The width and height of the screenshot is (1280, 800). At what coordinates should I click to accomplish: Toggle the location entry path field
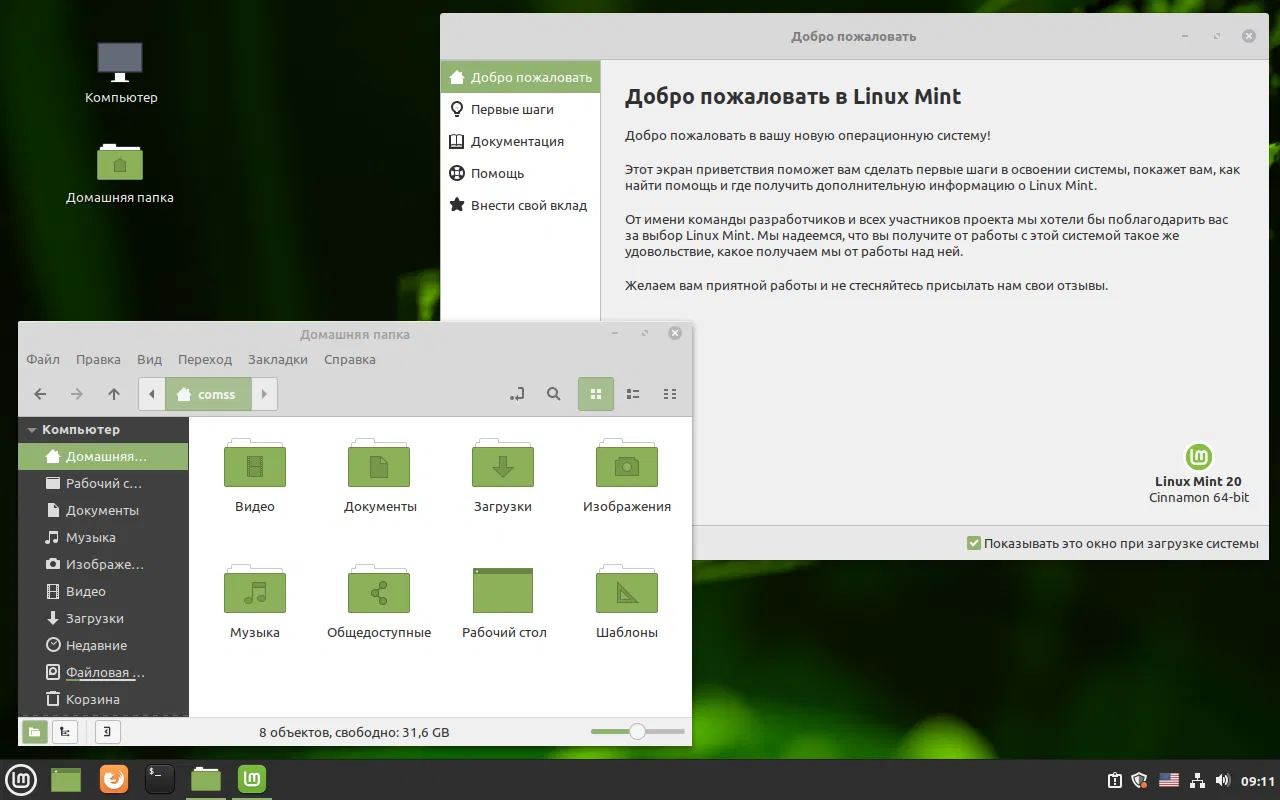516,394
